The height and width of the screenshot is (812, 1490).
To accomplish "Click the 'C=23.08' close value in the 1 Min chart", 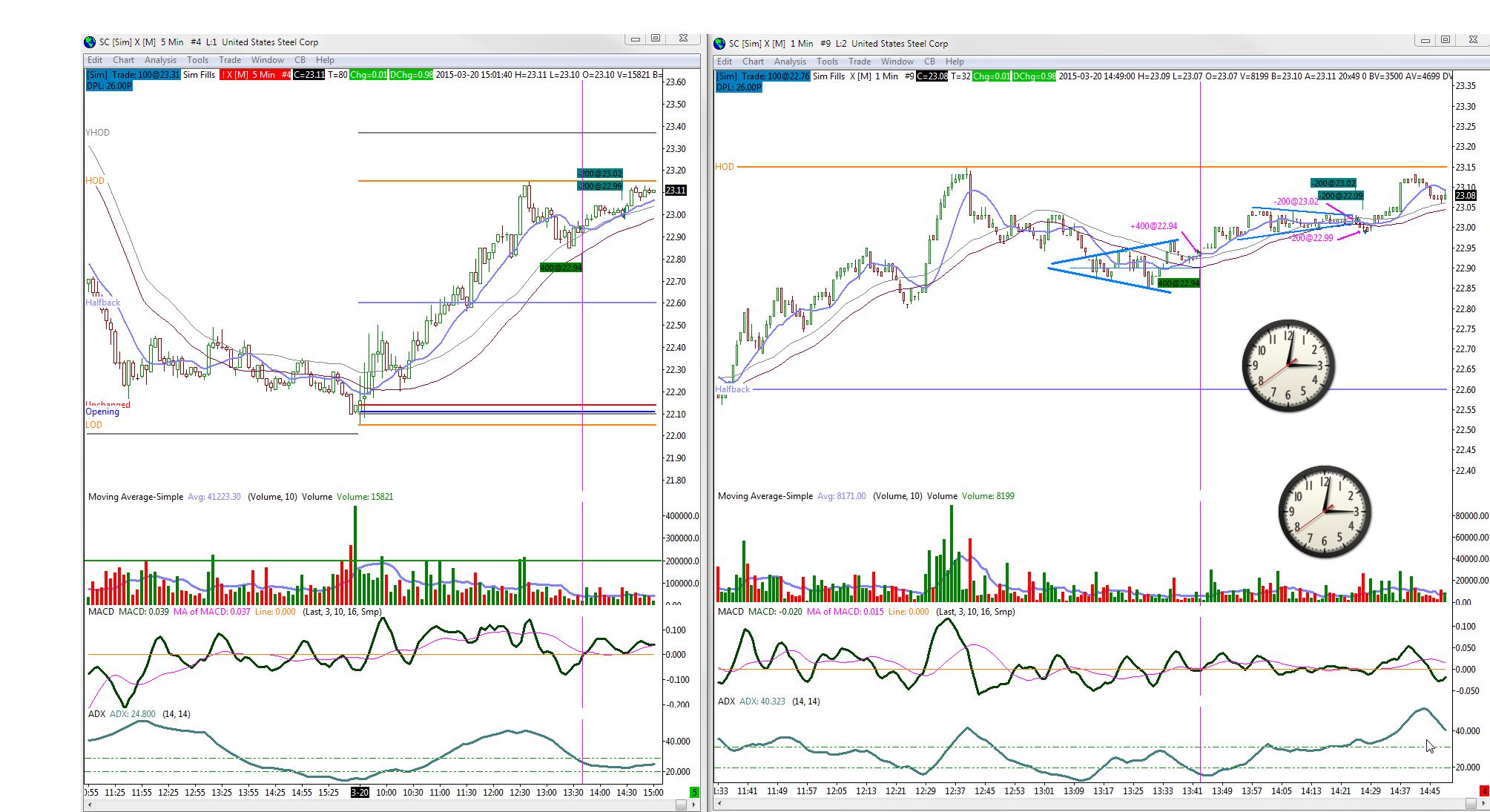I will [932, 76].
